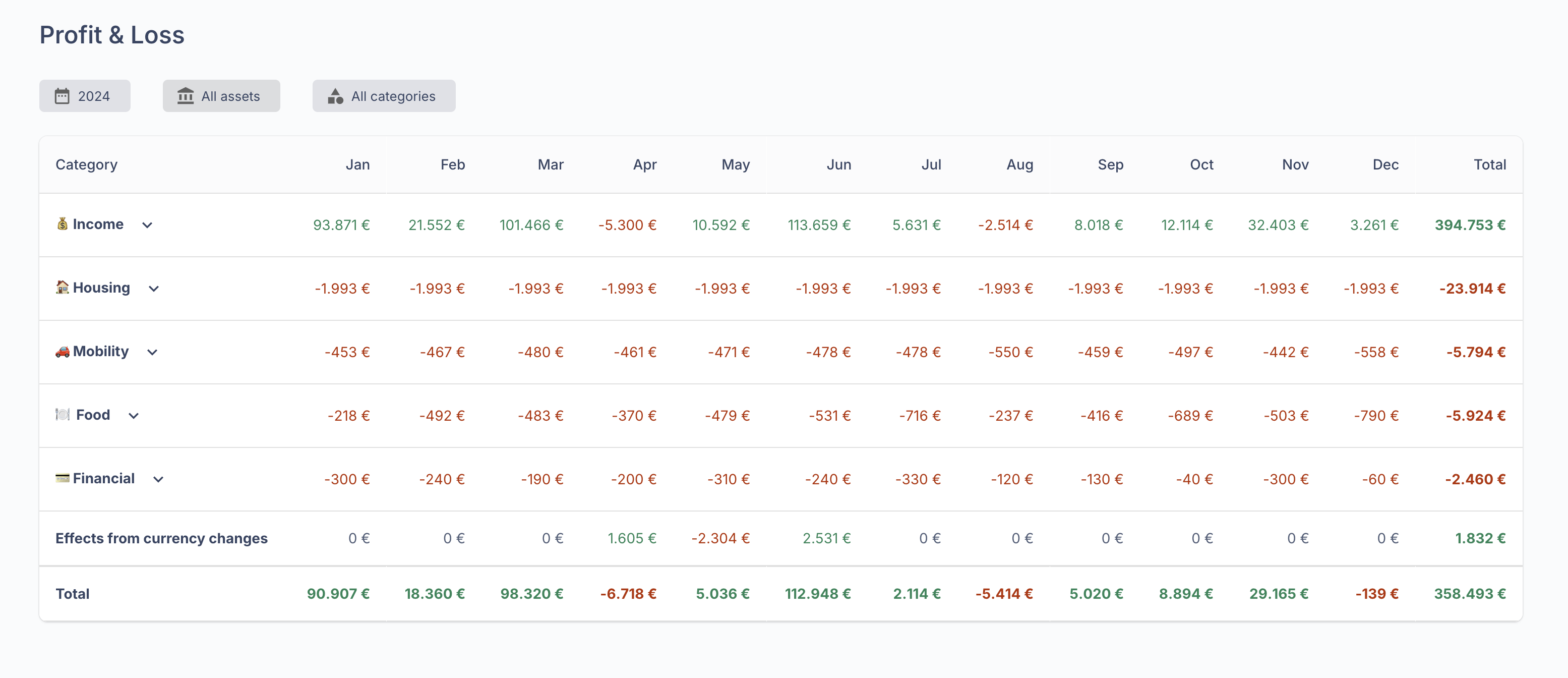Click the bank icon on All assets filter

tap(185, 96)
